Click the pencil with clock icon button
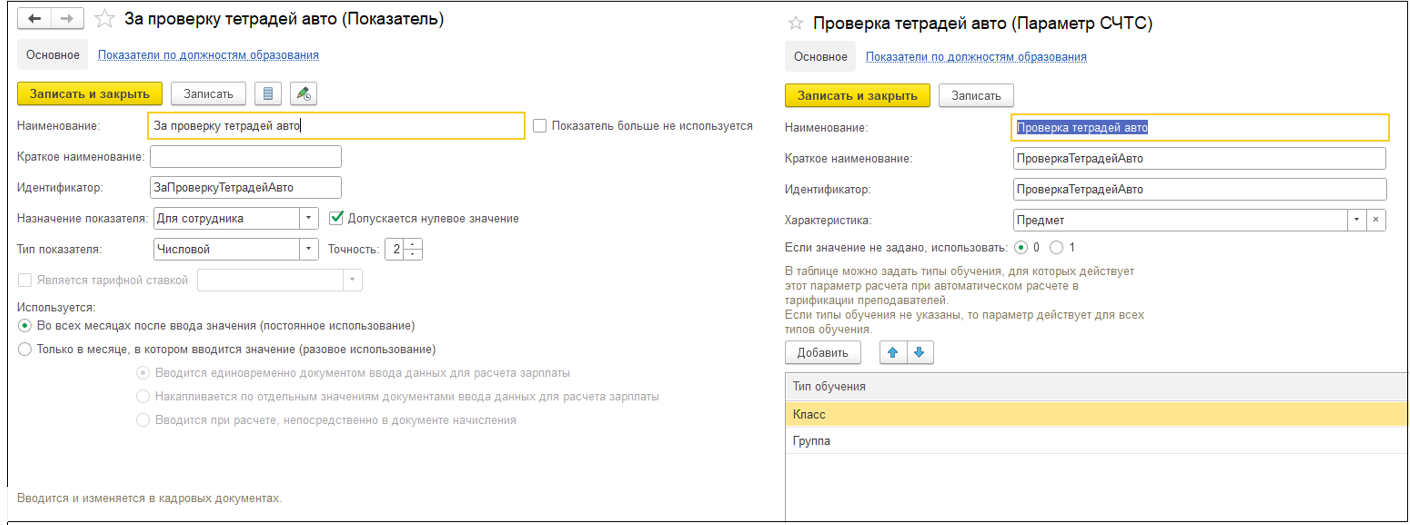Screen dimensions: 1410x525 coord(303,93)
